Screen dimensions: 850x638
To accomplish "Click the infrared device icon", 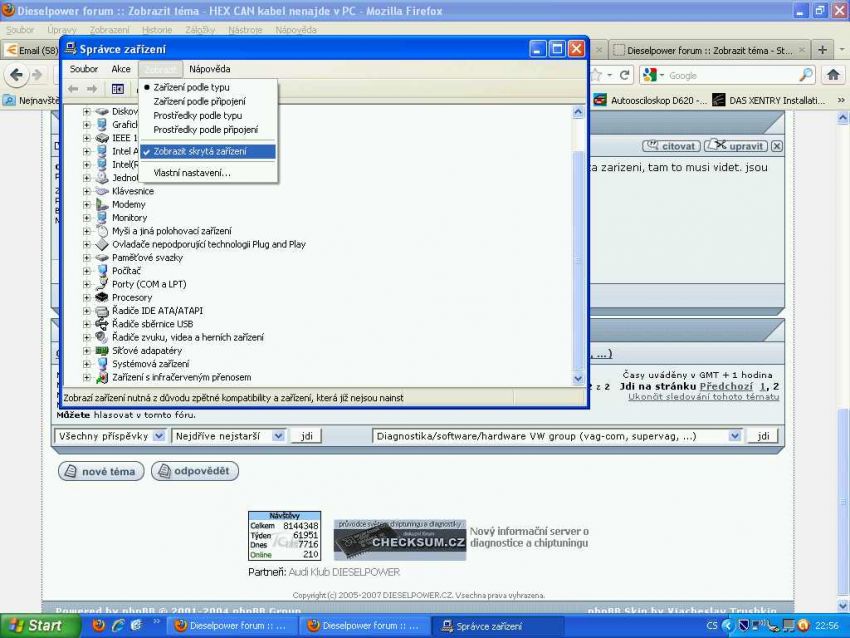I will tap(102, 377).
